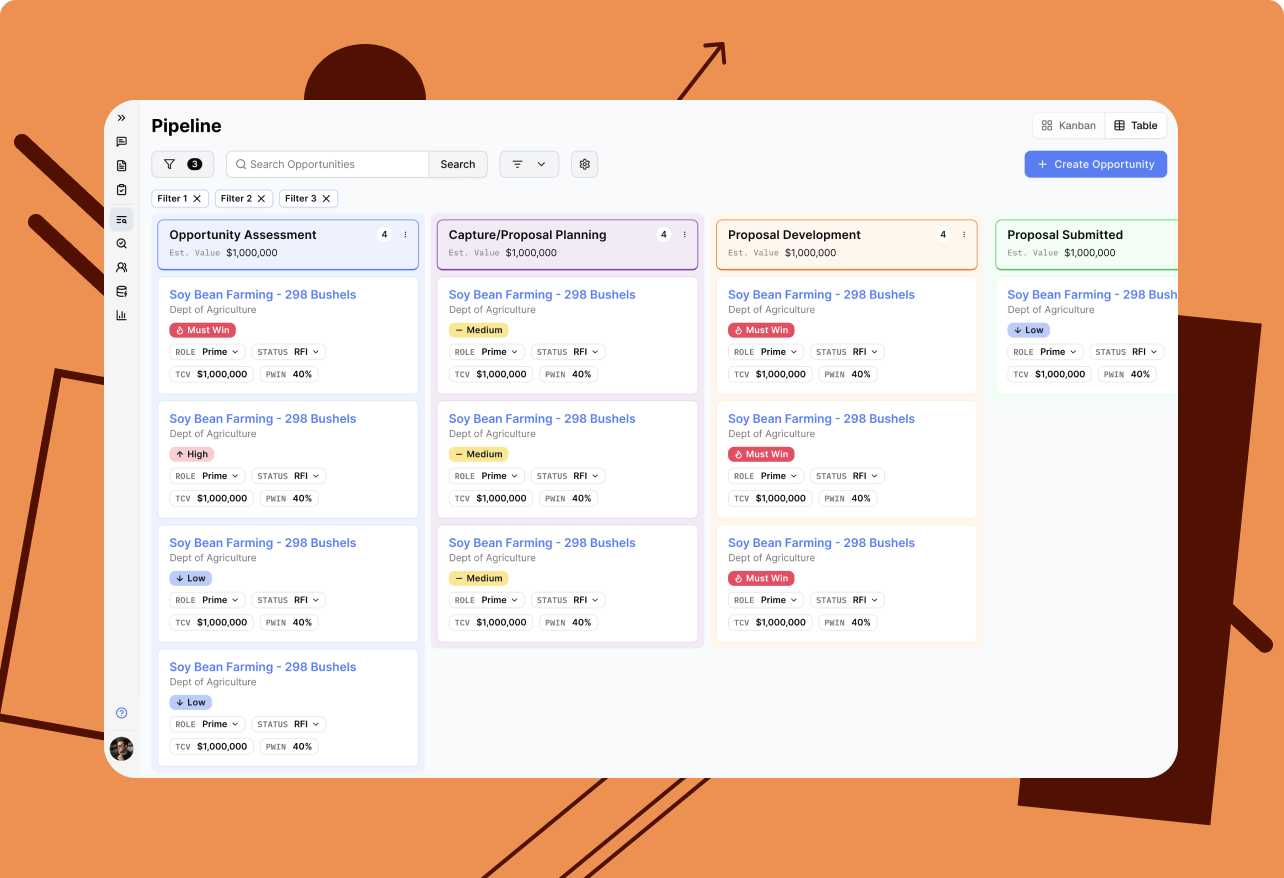The height and width of the screenshot is (878, 1284).
Task: Remove Filter 2 chip with its X
Action: (261, 198)
